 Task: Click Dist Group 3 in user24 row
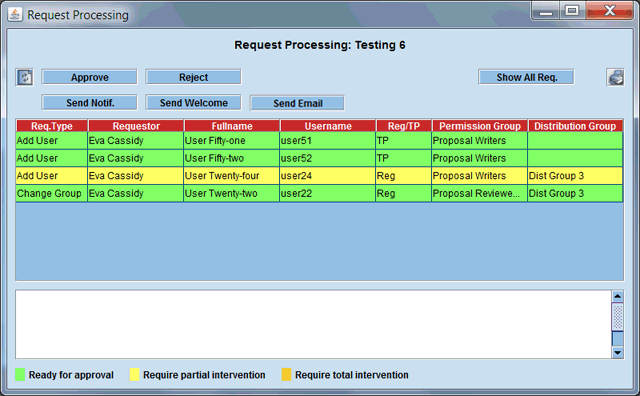(x=575, y=176)
